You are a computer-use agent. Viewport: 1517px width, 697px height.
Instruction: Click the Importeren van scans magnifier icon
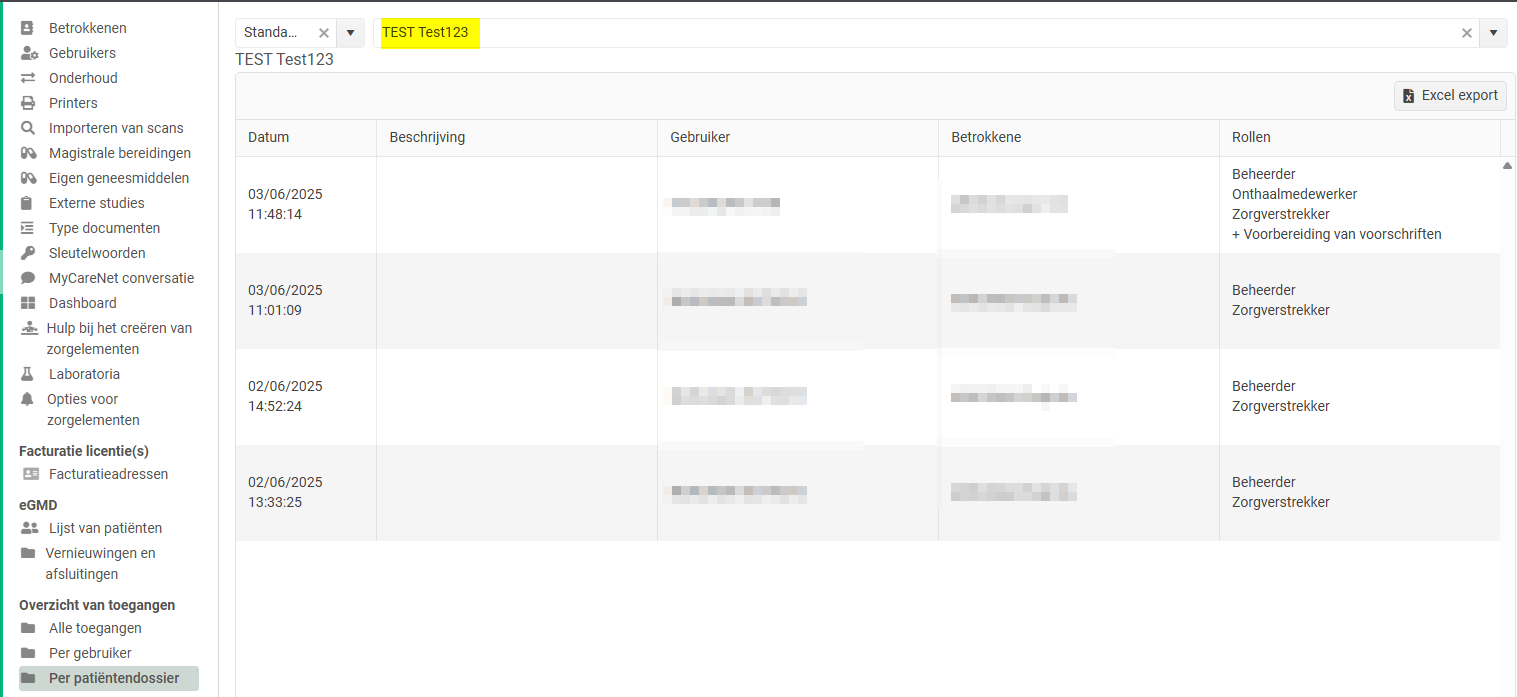[28, 128]
